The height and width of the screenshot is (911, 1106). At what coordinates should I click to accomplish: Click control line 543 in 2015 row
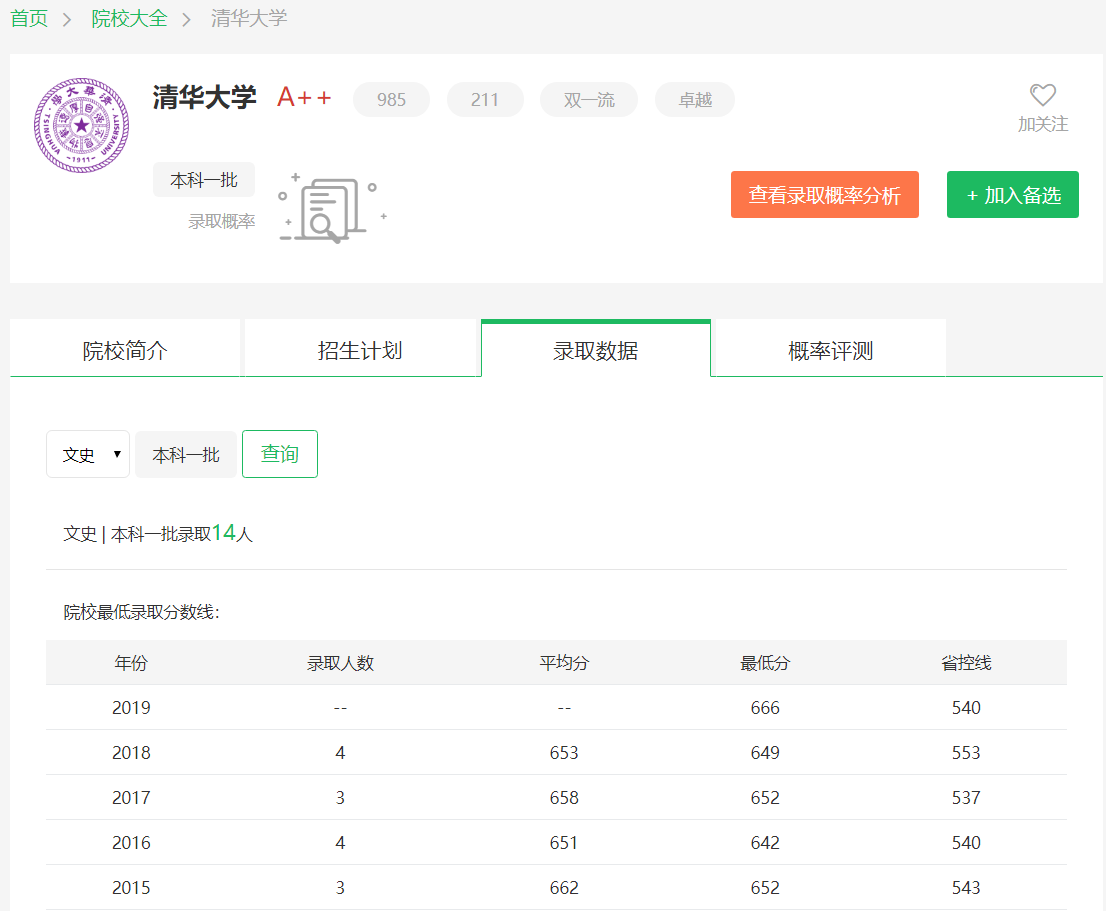[966, 888]
